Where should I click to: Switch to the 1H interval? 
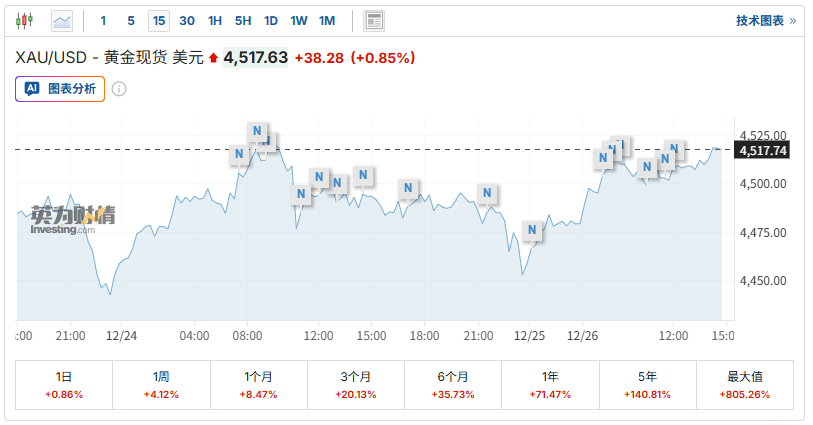(215, 20)
